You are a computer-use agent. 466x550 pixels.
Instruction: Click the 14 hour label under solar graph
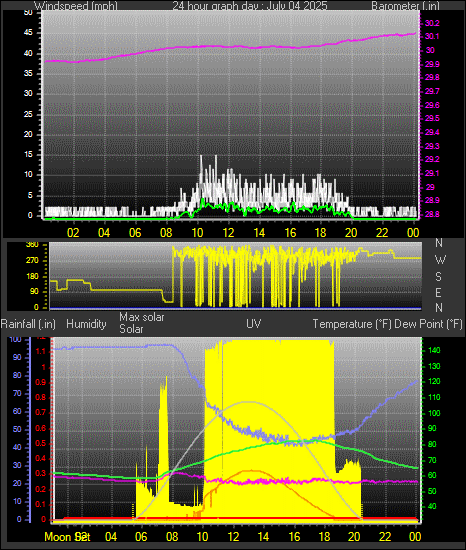pos(263,537)
